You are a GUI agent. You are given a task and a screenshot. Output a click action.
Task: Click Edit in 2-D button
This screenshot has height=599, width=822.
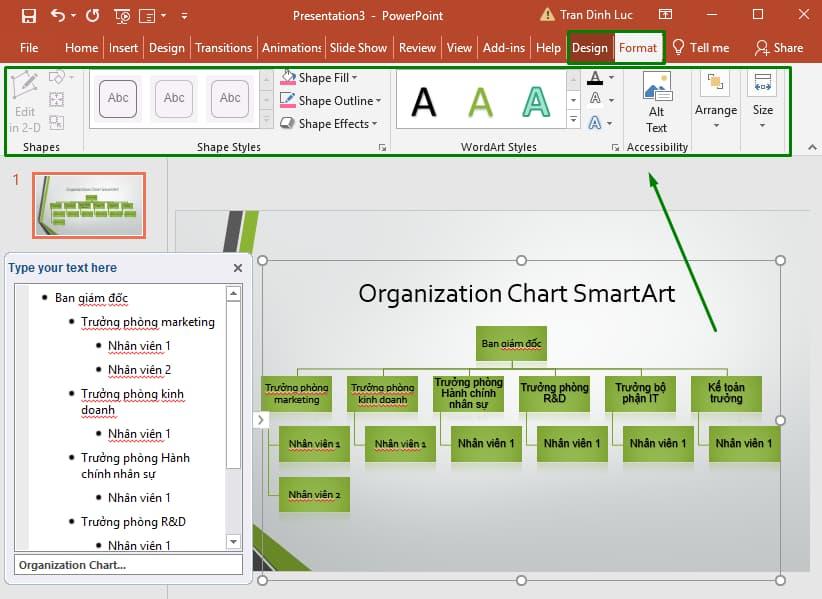25,100
